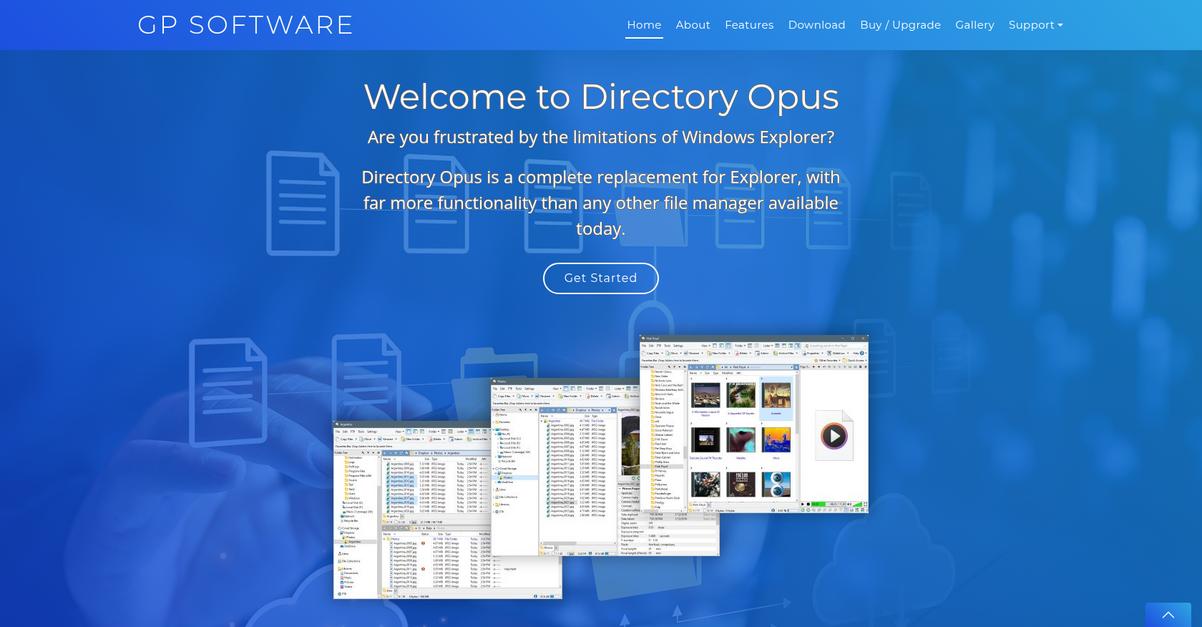Click the Get Started button
The width and height of the screenshot is (1202, 627).
pos(600,278)
